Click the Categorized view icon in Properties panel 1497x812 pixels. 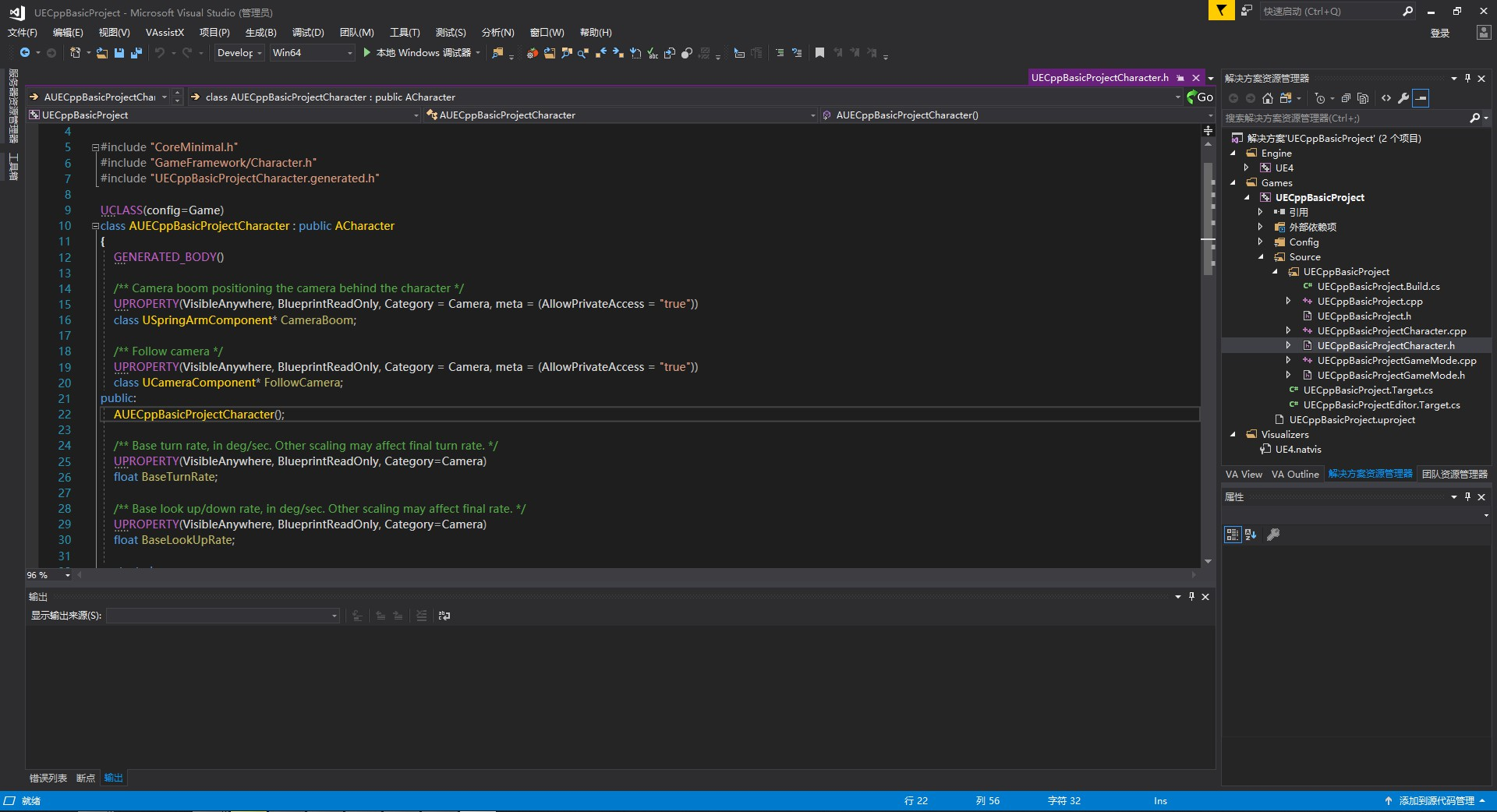(1232, 535)
